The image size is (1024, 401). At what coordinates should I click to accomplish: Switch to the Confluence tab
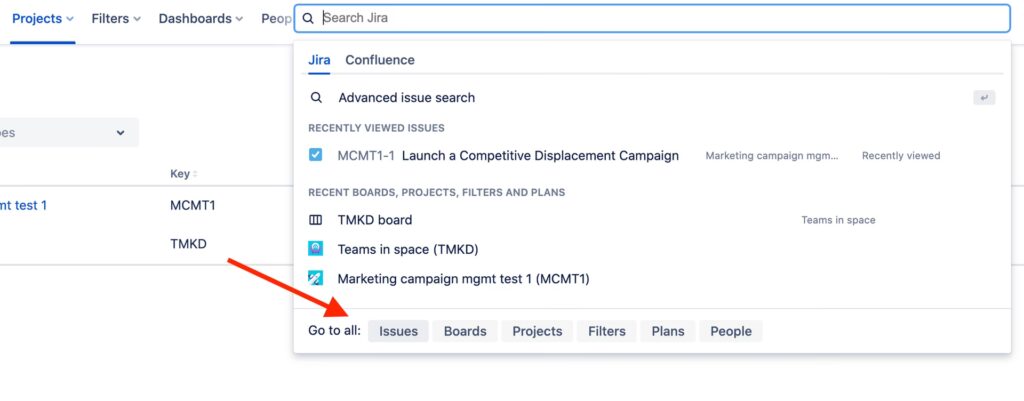point(380,60)
